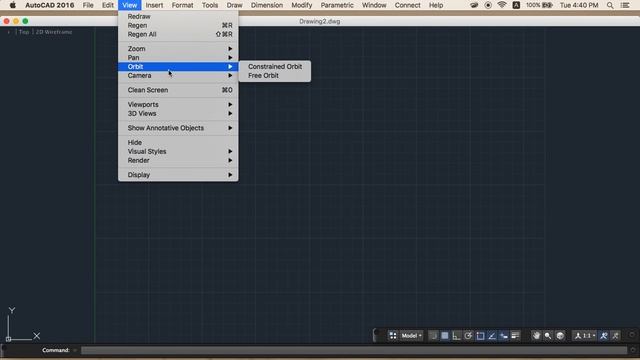Viewport: 640px width, 360px height.
Task: Click the UCS origin icon
Action: [8, 339]
